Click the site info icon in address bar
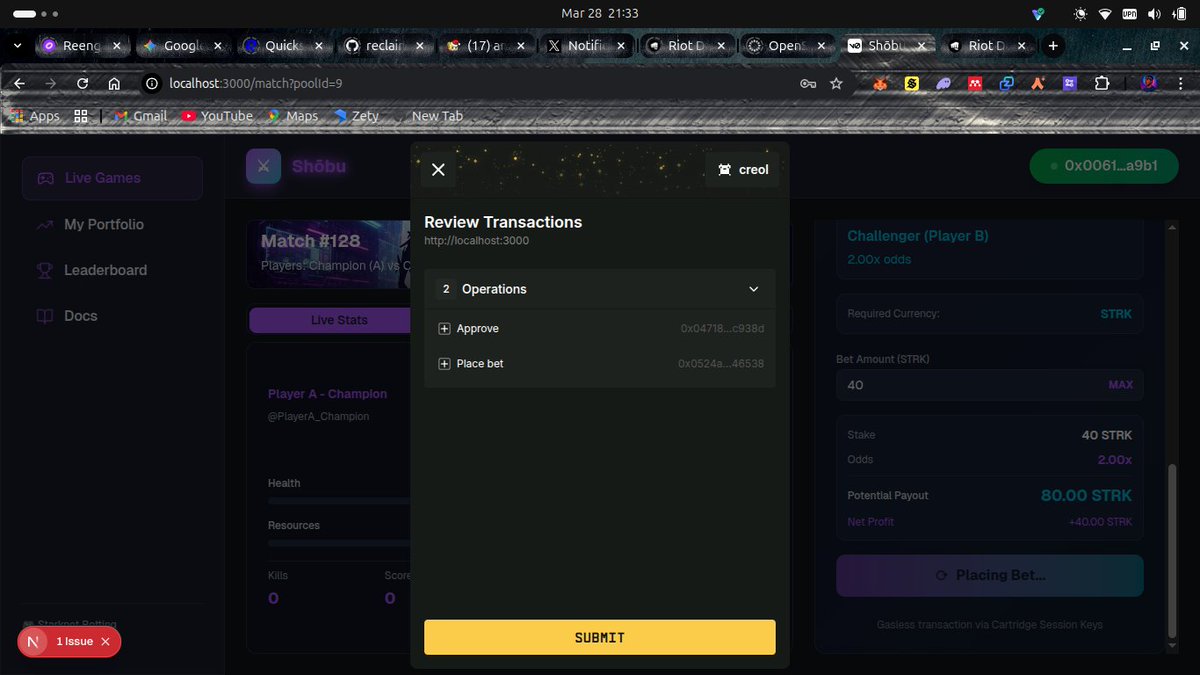This screenshot has height=675, width=1200. pos(153,84)
